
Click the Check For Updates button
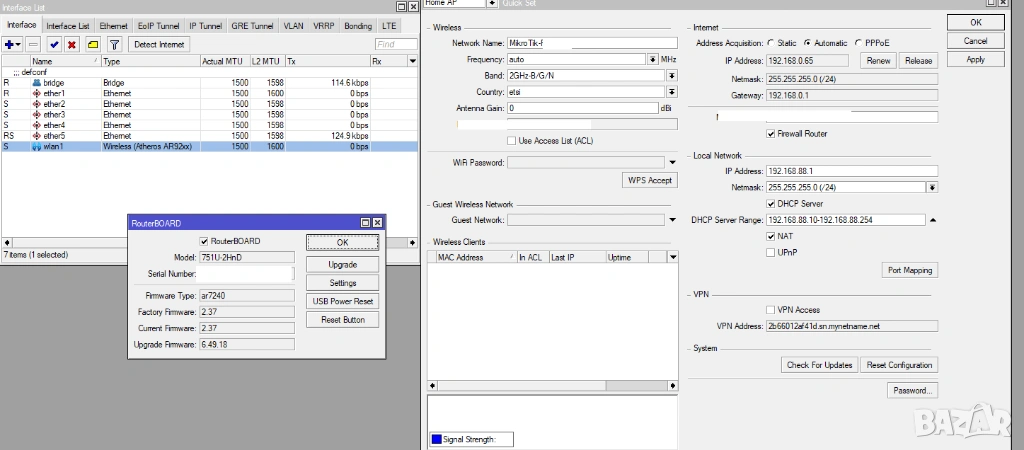(x=819, y=365)
